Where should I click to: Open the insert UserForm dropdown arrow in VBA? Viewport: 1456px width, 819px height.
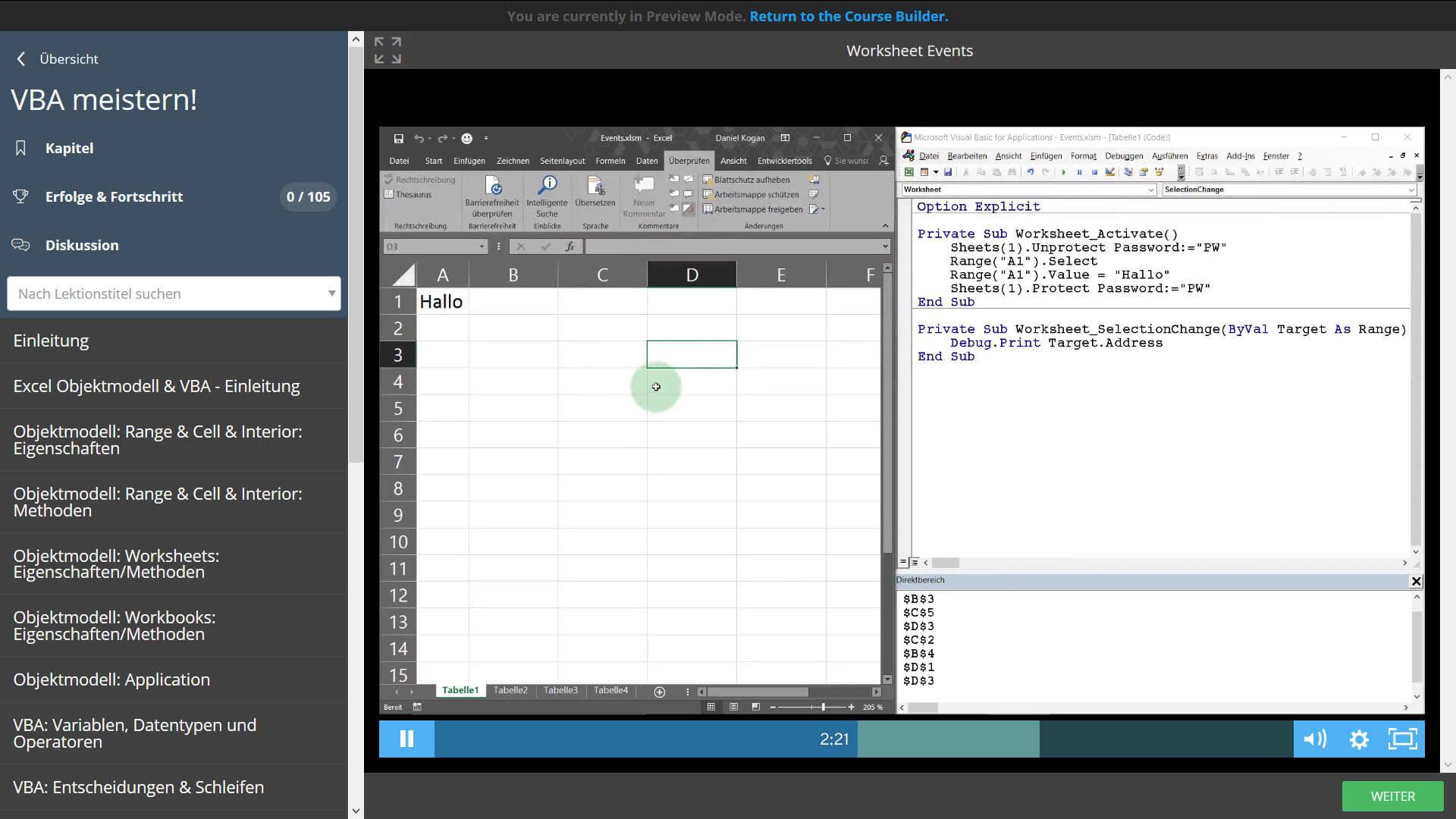point(936,172)
